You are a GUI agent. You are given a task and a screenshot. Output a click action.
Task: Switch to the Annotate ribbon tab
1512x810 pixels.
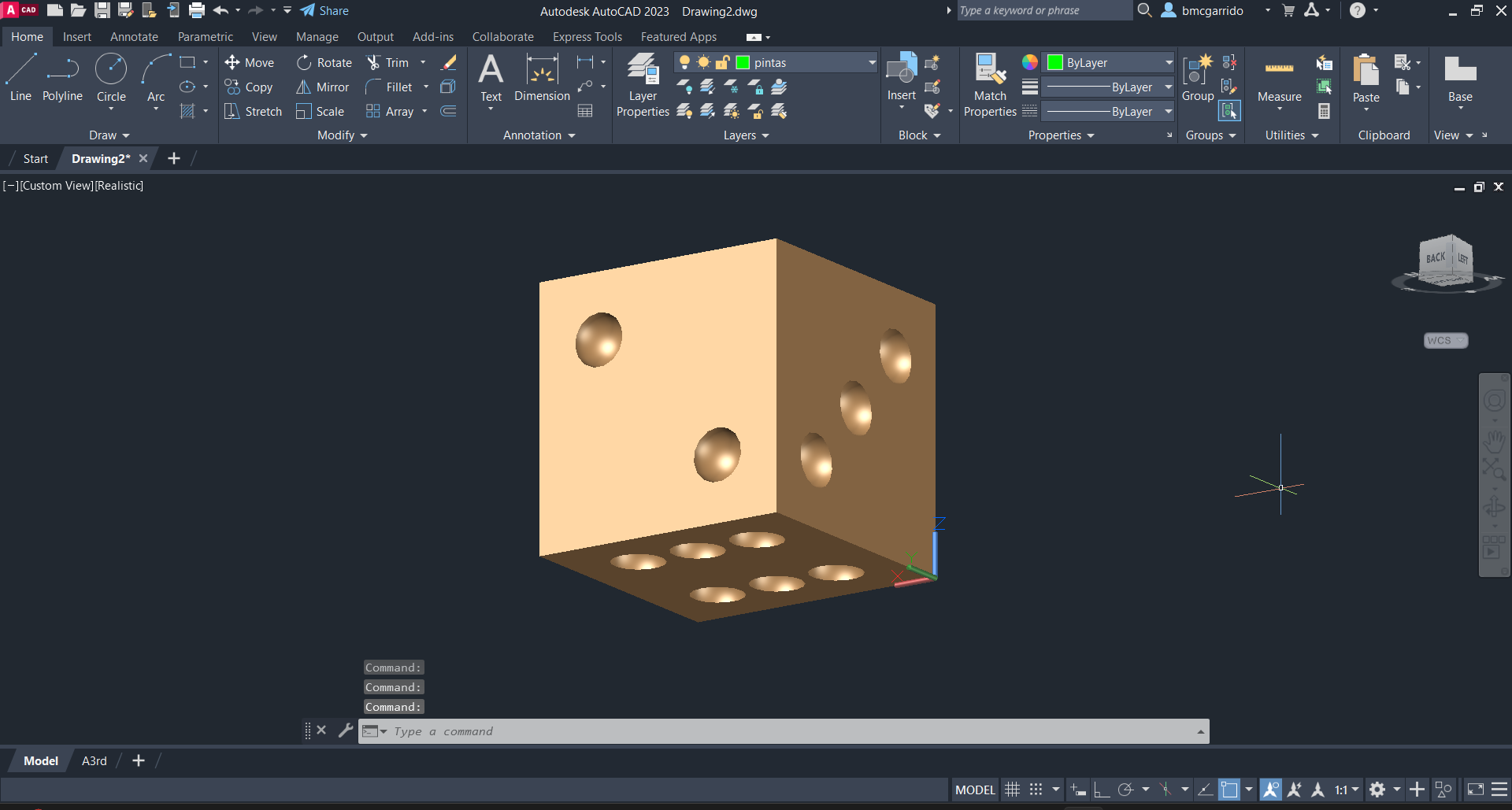(134, 37)
